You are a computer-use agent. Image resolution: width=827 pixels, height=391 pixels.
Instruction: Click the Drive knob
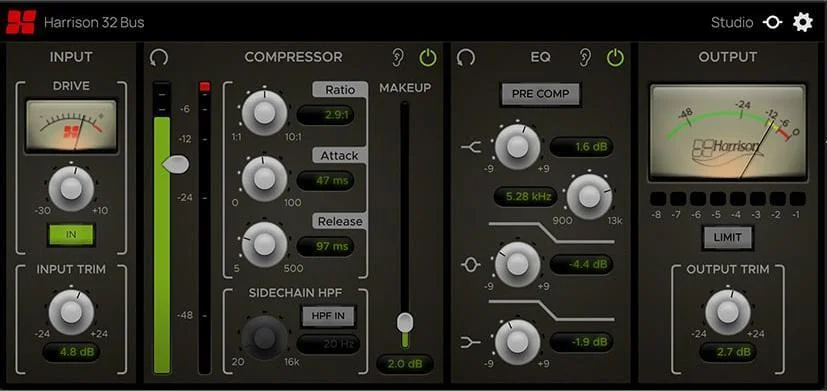coord(71,189)
